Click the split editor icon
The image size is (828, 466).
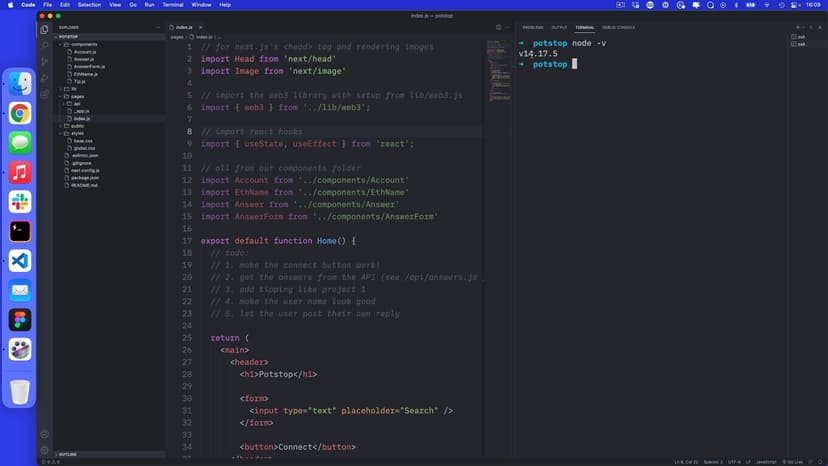click(x=499, y=27)
